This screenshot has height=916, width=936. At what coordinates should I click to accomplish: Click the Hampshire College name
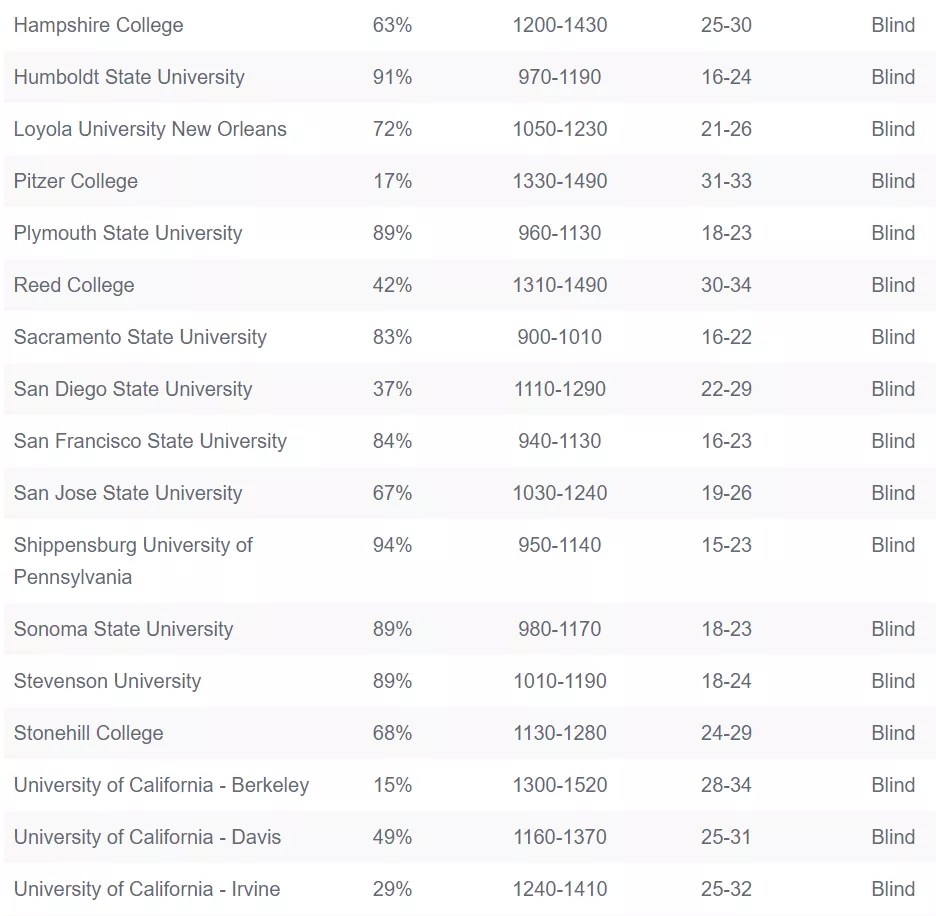point(98,25)
